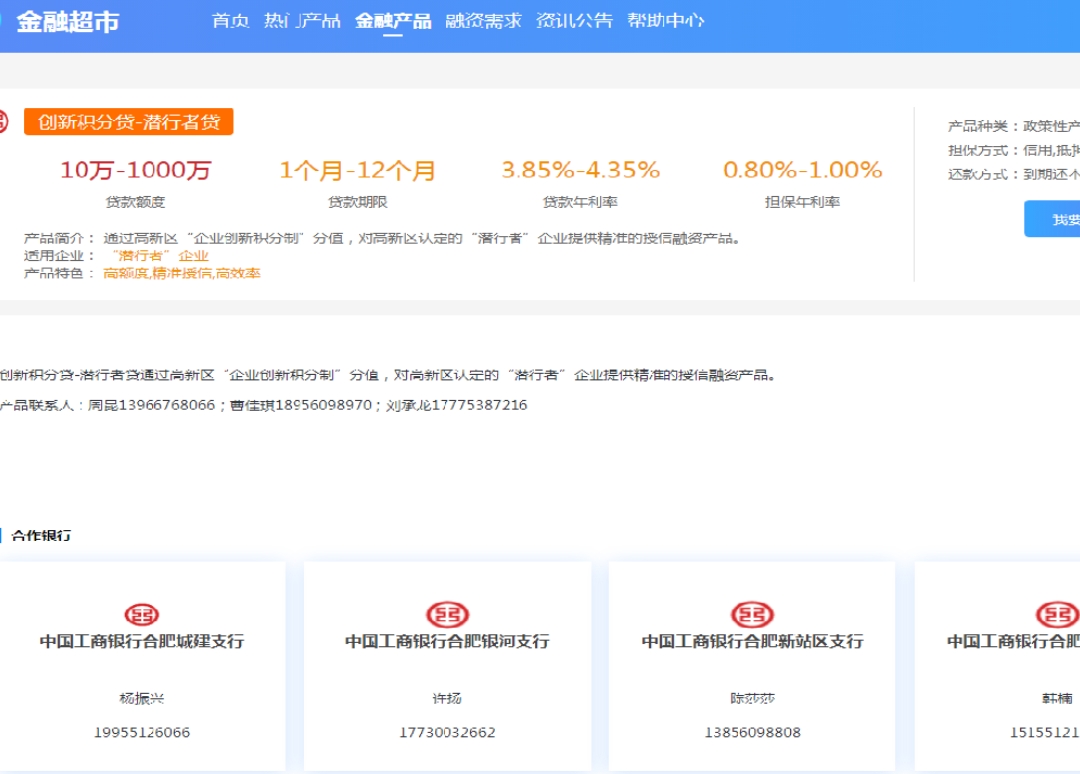Click the bank logo beside product title

pyautogui.click(x=3, y=122)
